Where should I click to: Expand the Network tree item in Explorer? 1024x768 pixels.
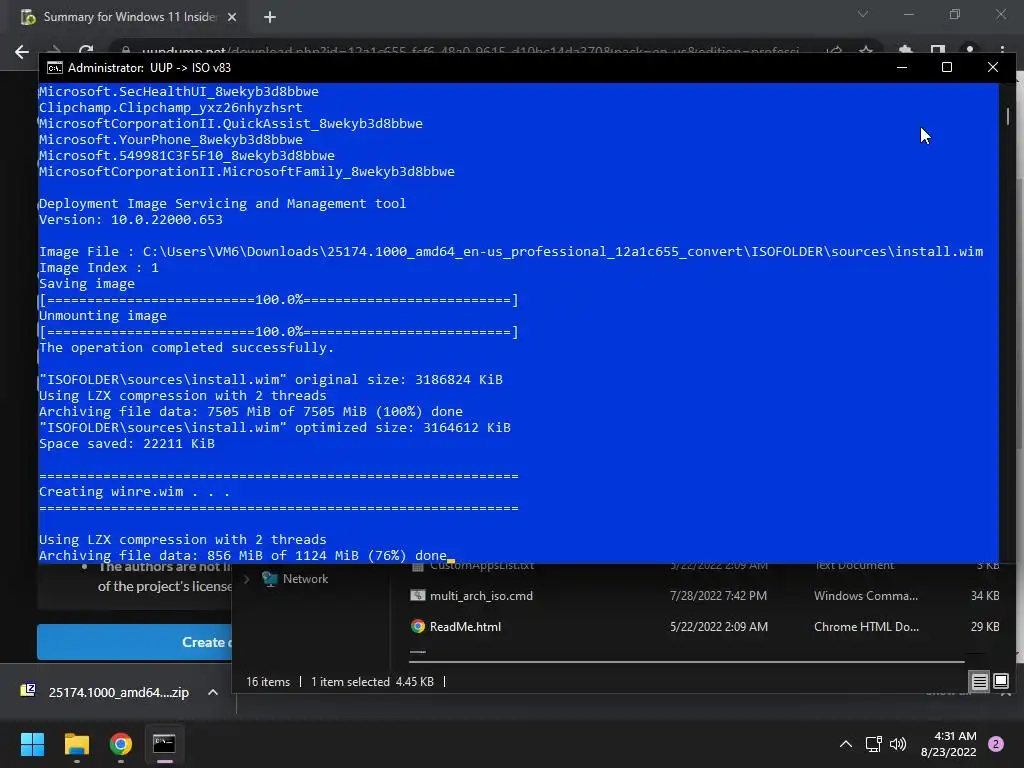click(x=246, y=579)
